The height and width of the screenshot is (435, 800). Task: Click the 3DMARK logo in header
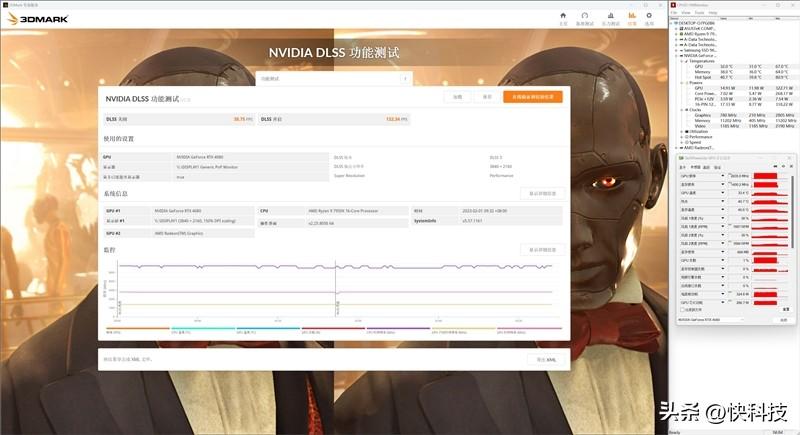[33, 17]
